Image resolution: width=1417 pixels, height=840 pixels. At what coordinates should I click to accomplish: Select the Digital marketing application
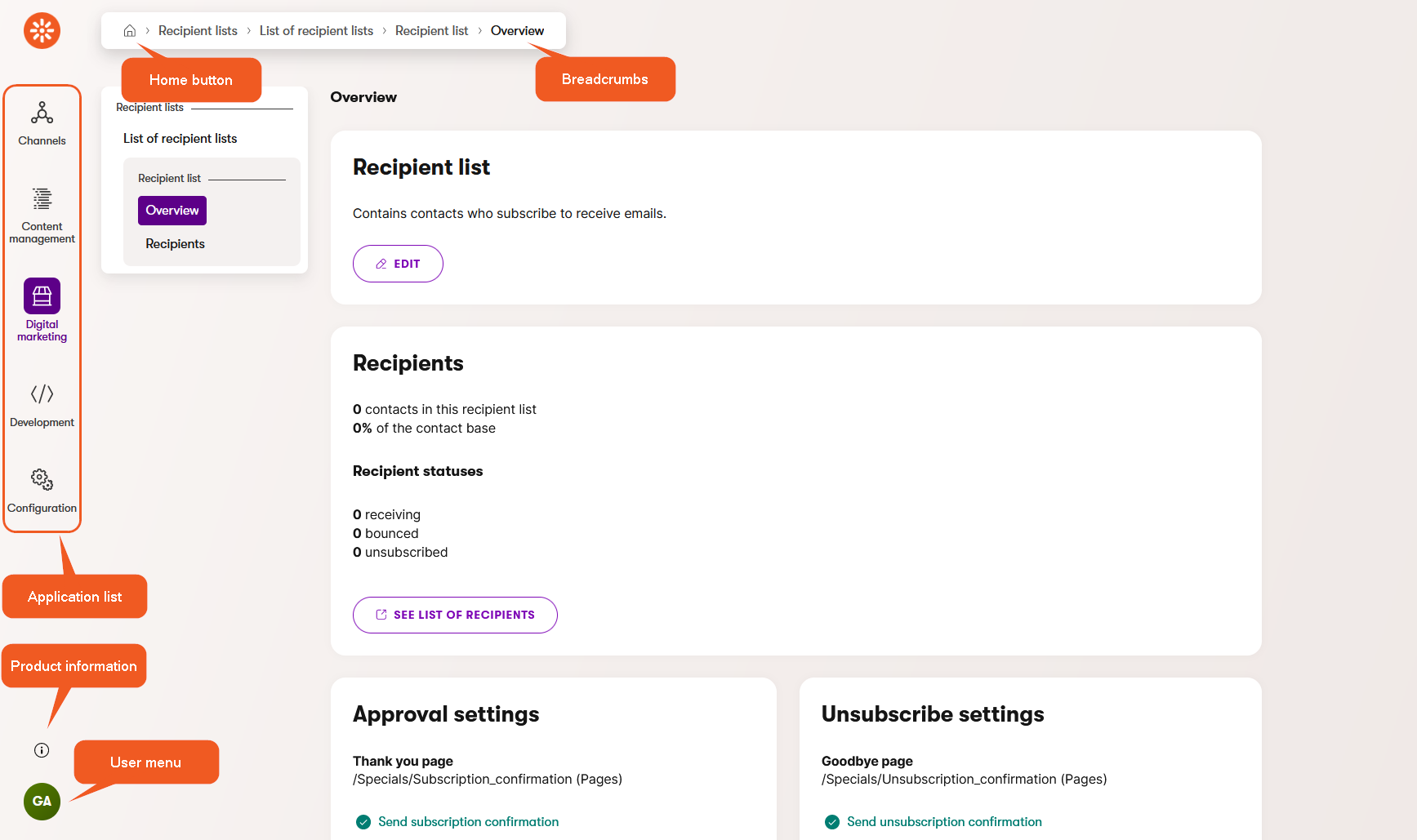(42, 309)
